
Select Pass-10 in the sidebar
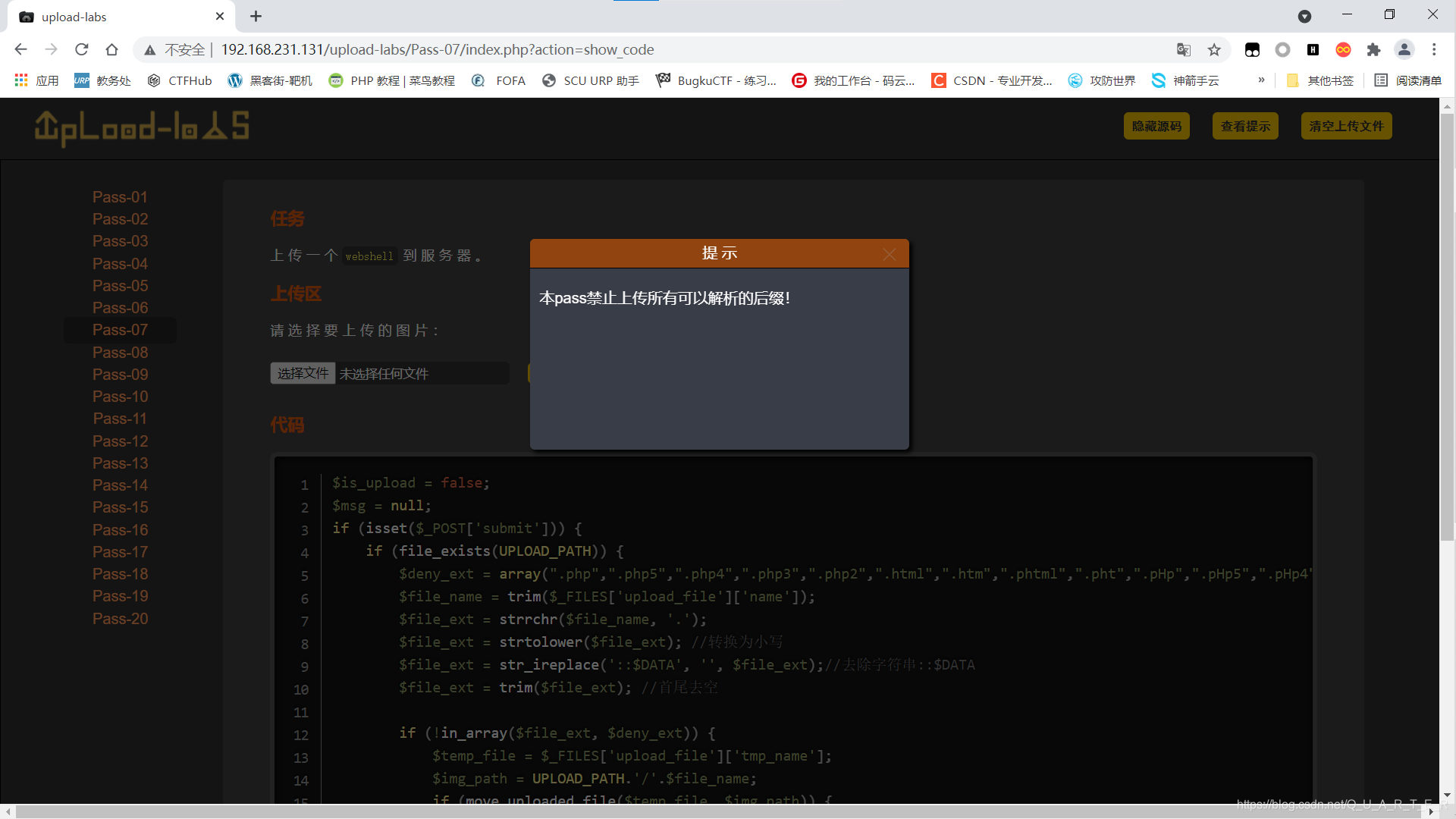coord(120,397)
